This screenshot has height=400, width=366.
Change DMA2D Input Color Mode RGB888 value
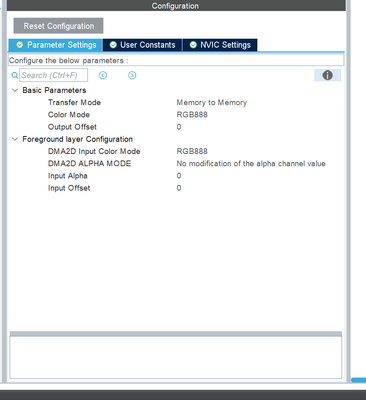(192, 151)
